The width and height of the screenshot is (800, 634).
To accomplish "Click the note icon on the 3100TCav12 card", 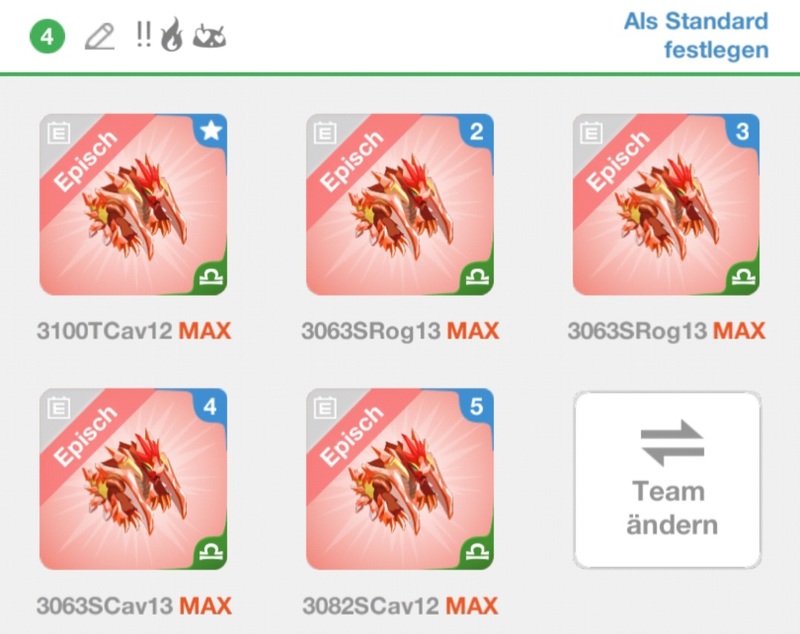I will coord(59,133).
